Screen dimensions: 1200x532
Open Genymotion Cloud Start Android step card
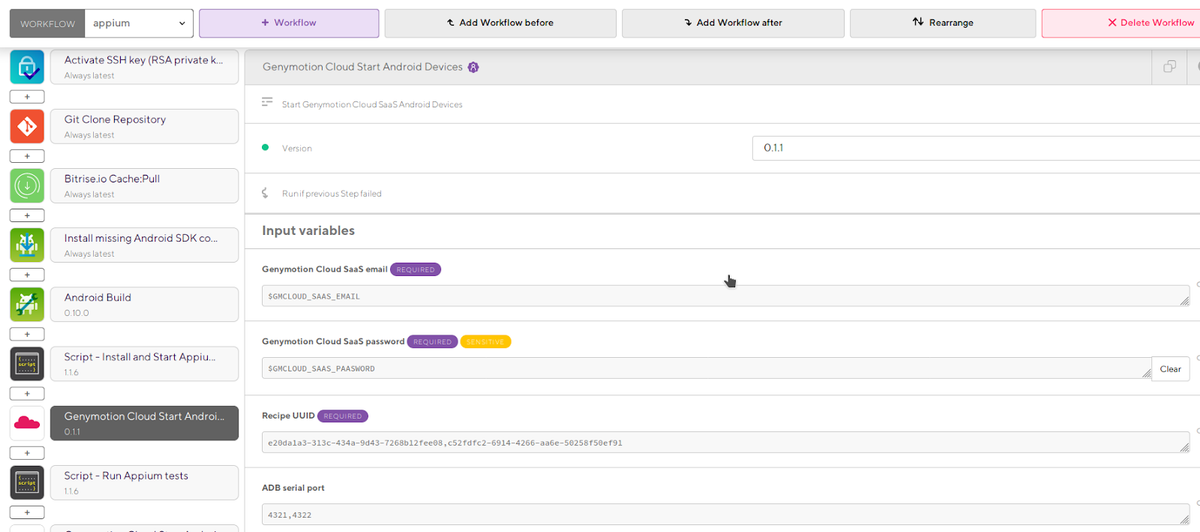pos(144,424)
